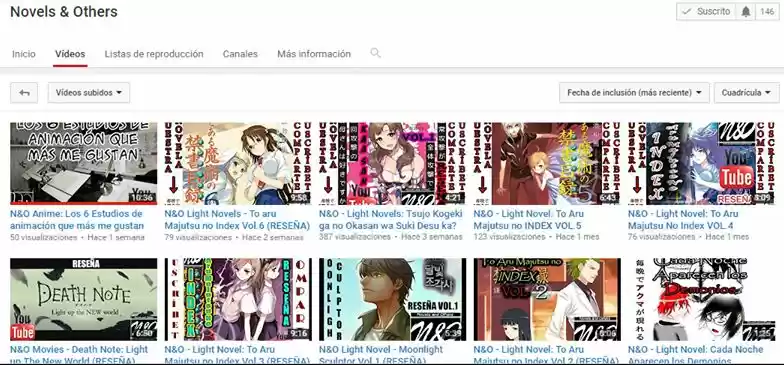Open Moonlight Sculptor Vol.1 title link

[381, 354]
